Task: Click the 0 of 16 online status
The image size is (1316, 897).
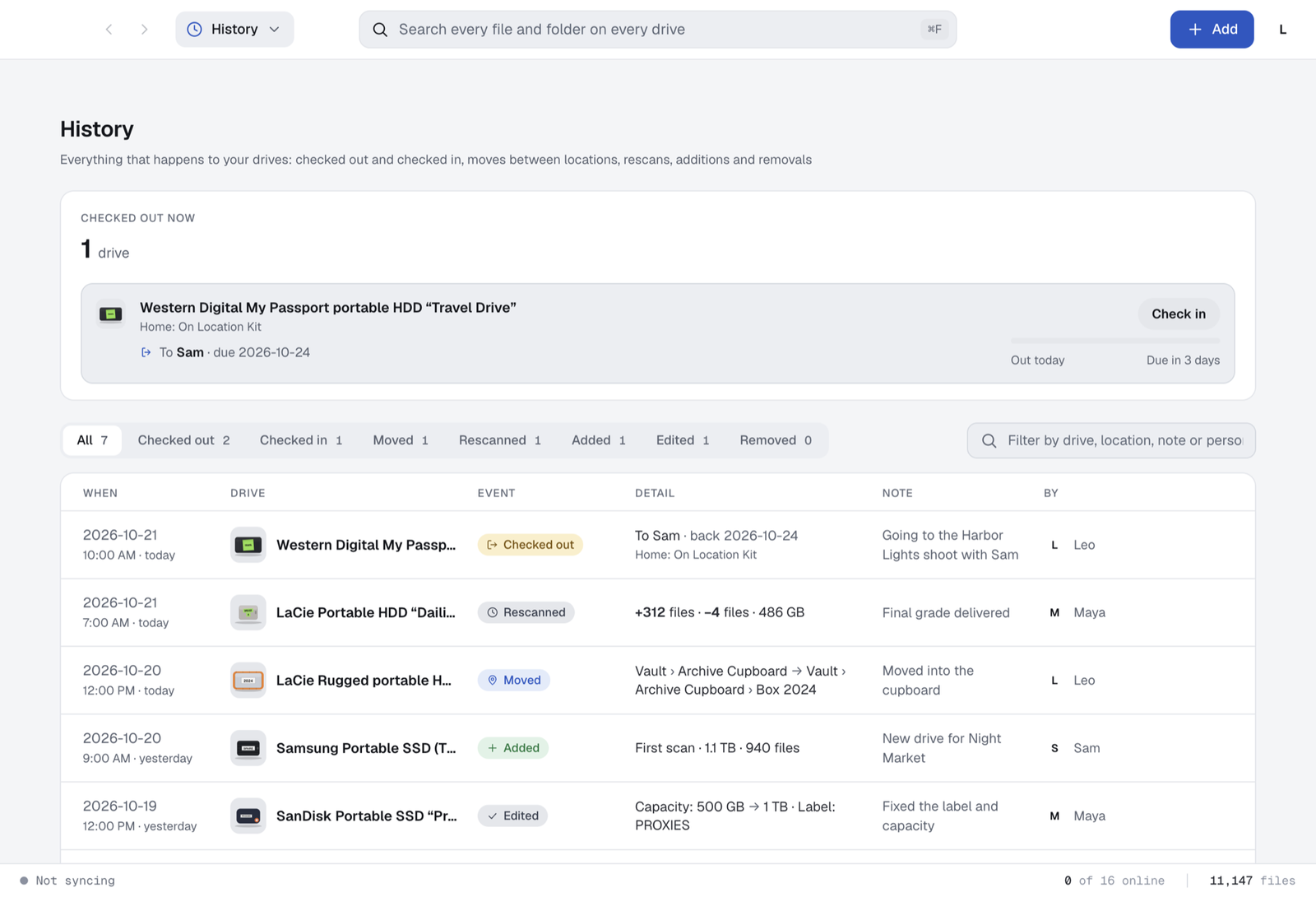Action: (1114, 881)
